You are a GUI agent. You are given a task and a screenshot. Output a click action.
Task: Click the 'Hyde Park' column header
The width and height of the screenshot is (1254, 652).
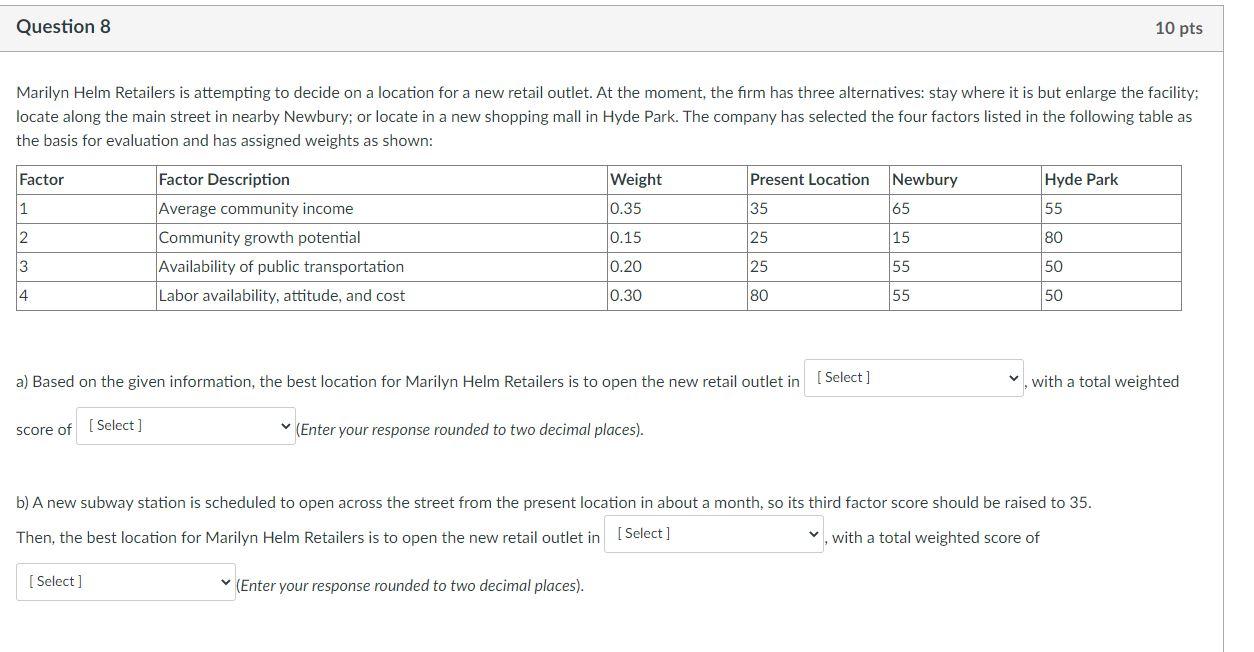click(1081, 179)
